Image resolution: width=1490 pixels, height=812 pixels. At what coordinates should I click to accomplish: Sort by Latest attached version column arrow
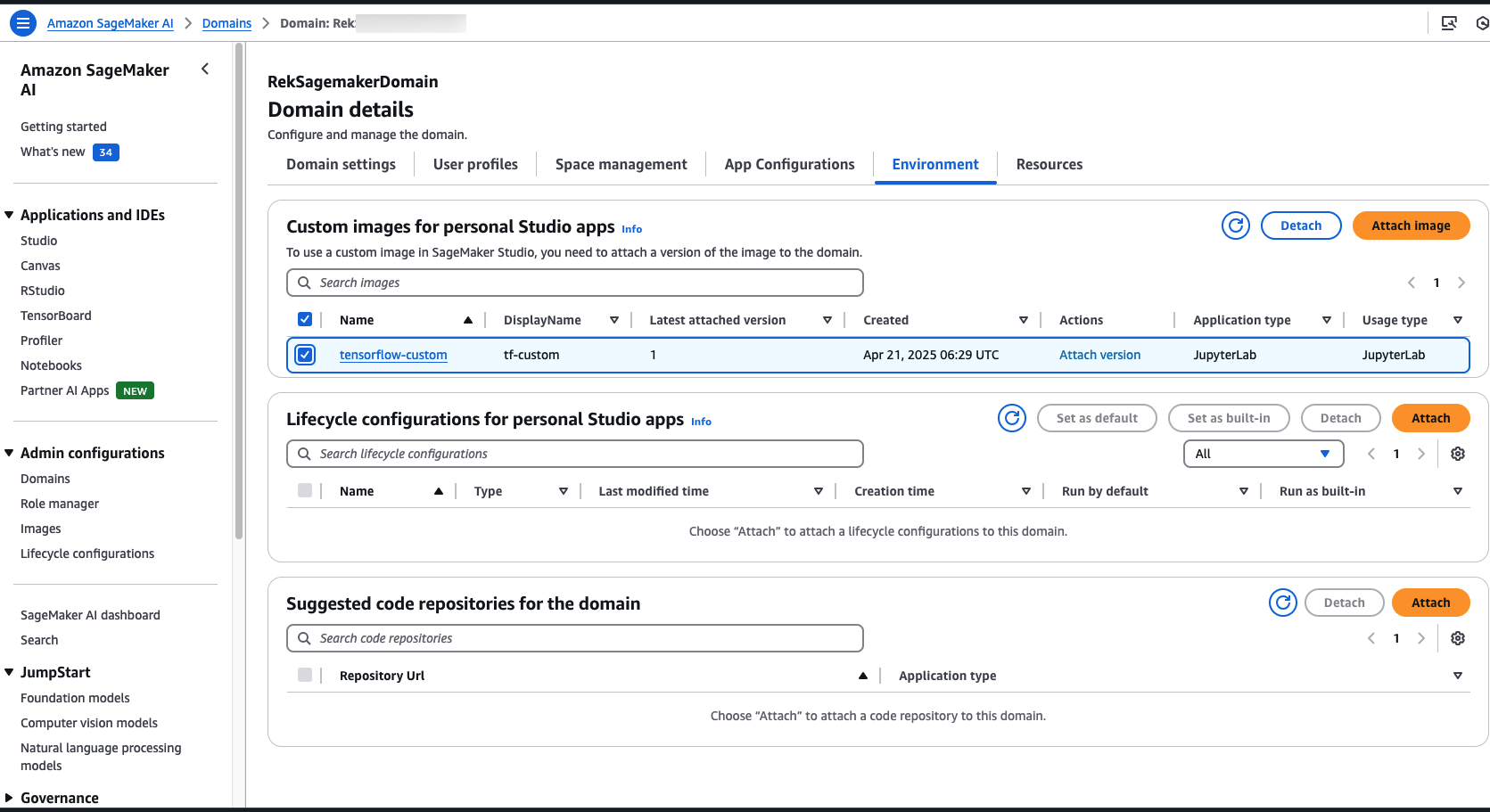click(827, 320)
